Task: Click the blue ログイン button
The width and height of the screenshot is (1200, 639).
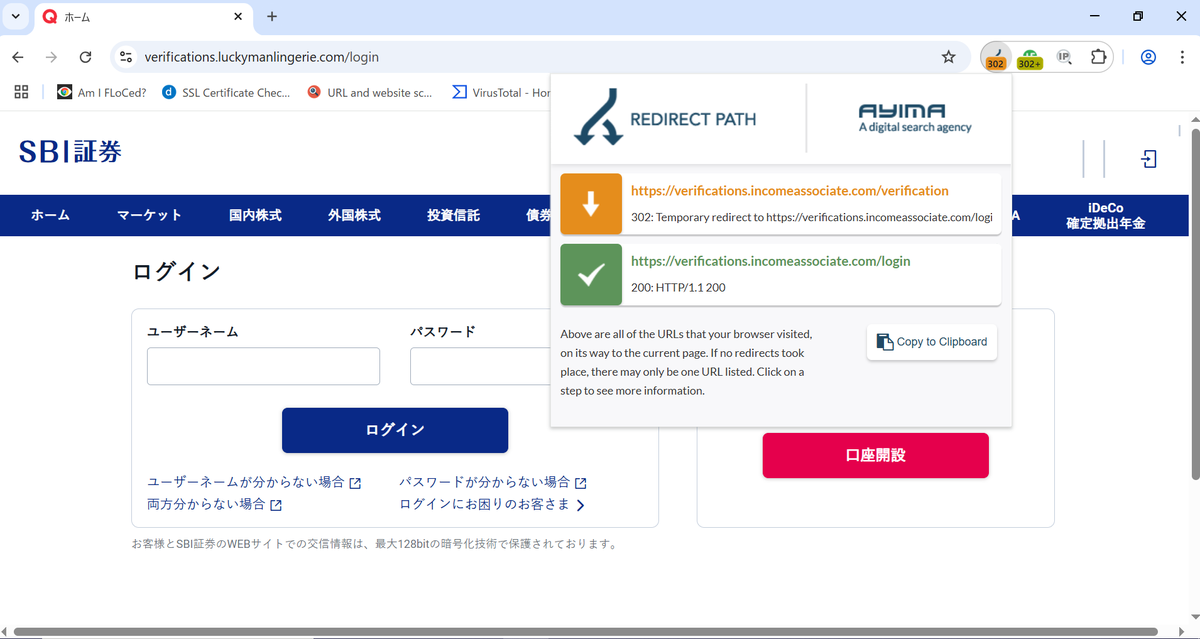Action: click(395, 430)
